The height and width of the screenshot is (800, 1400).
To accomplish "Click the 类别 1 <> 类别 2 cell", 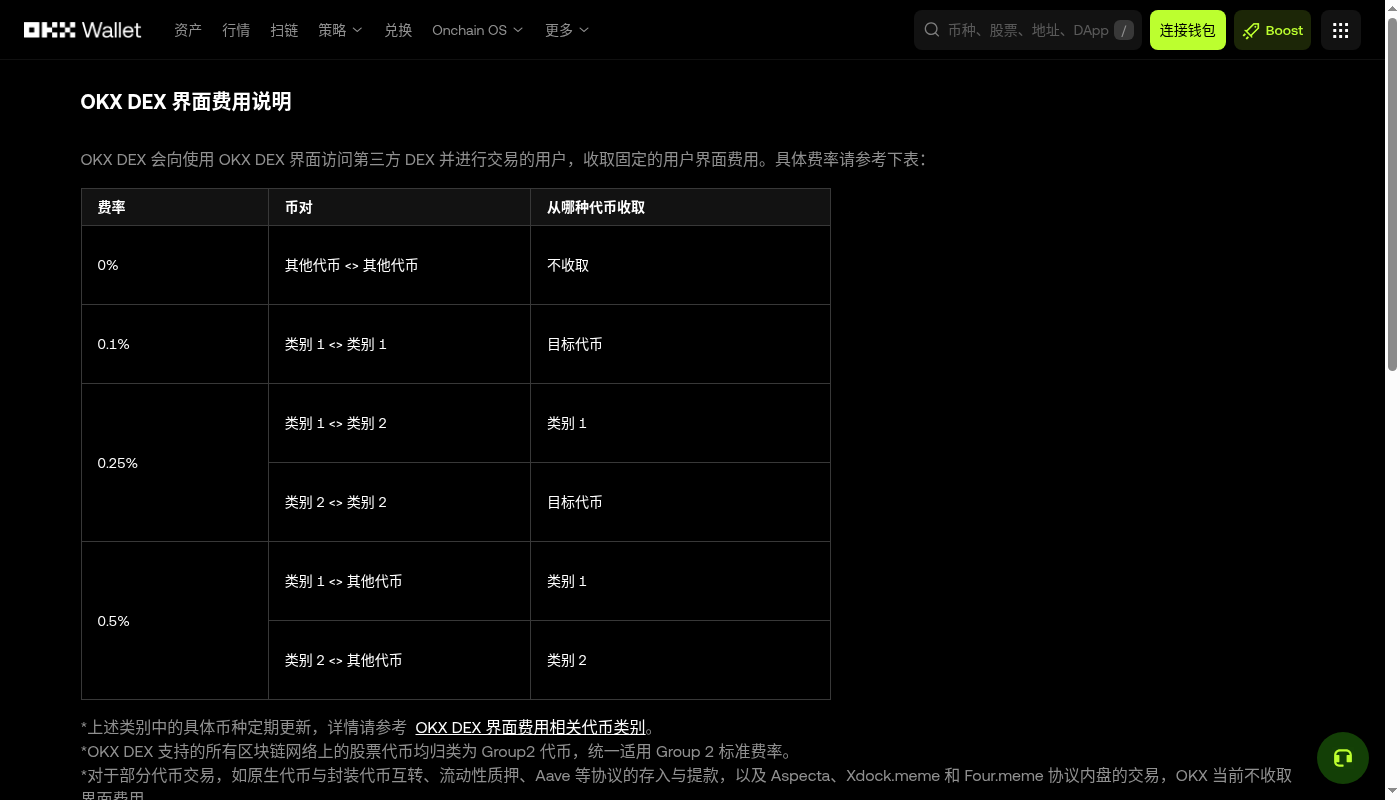I will [x=400, y=423].
